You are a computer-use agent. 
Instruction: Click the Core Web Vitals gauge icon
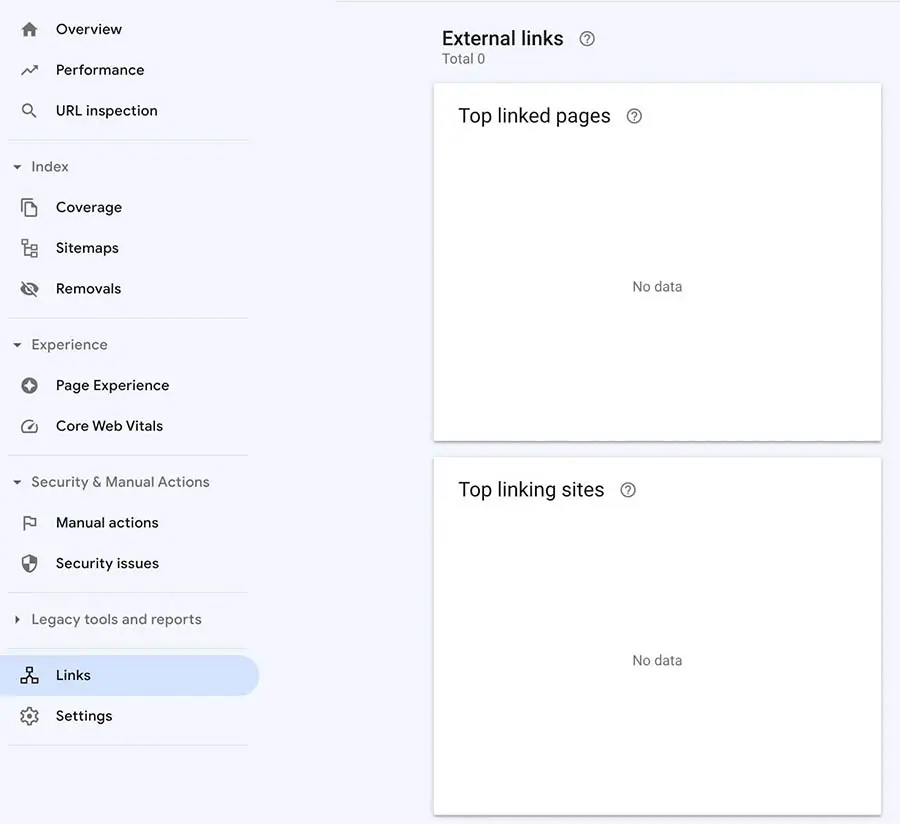[29, 426]
